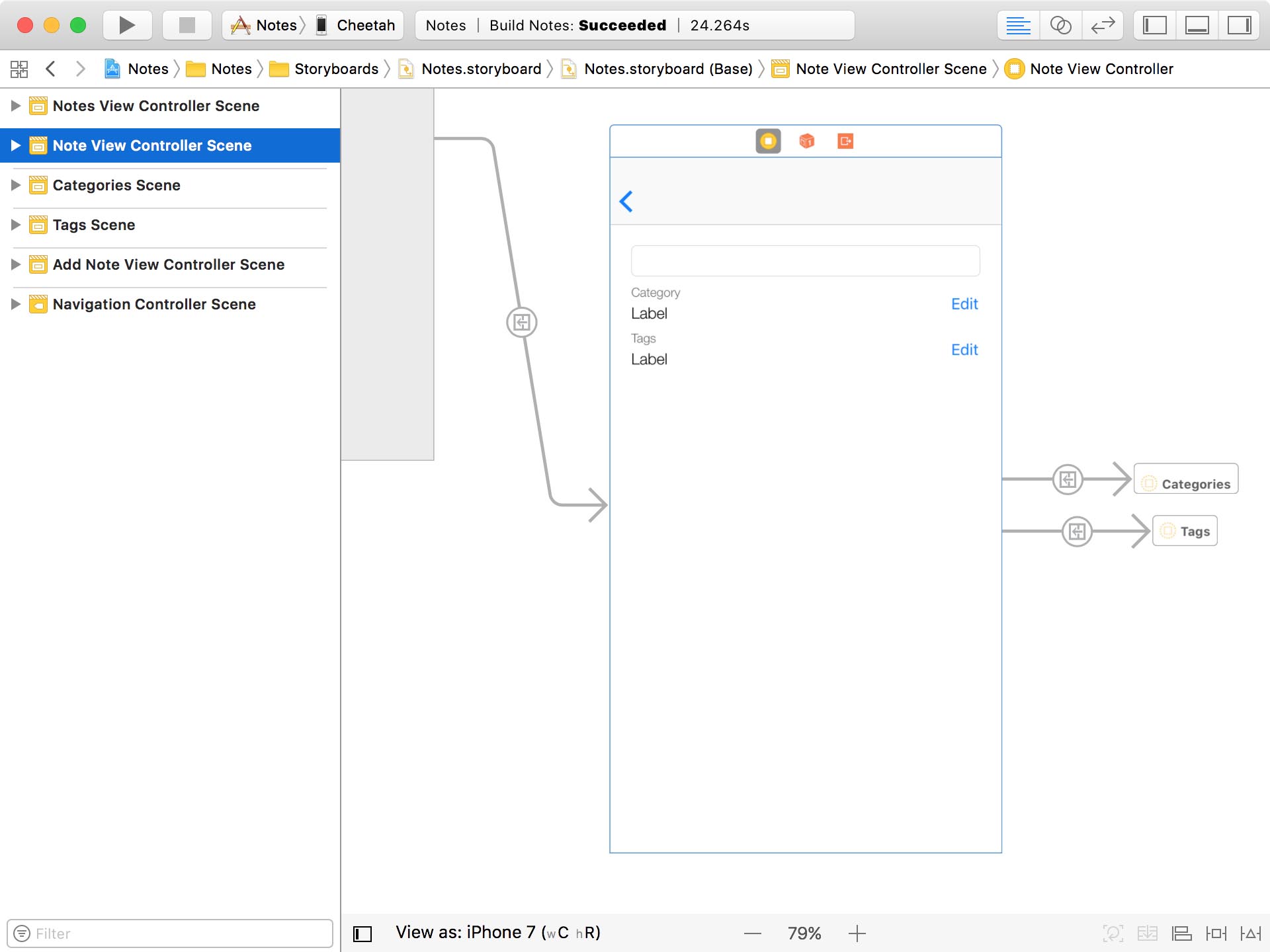Select the First Responder icon in scene dock
1270x952 pixels.
pyautogui.click(x=807, y=141)
